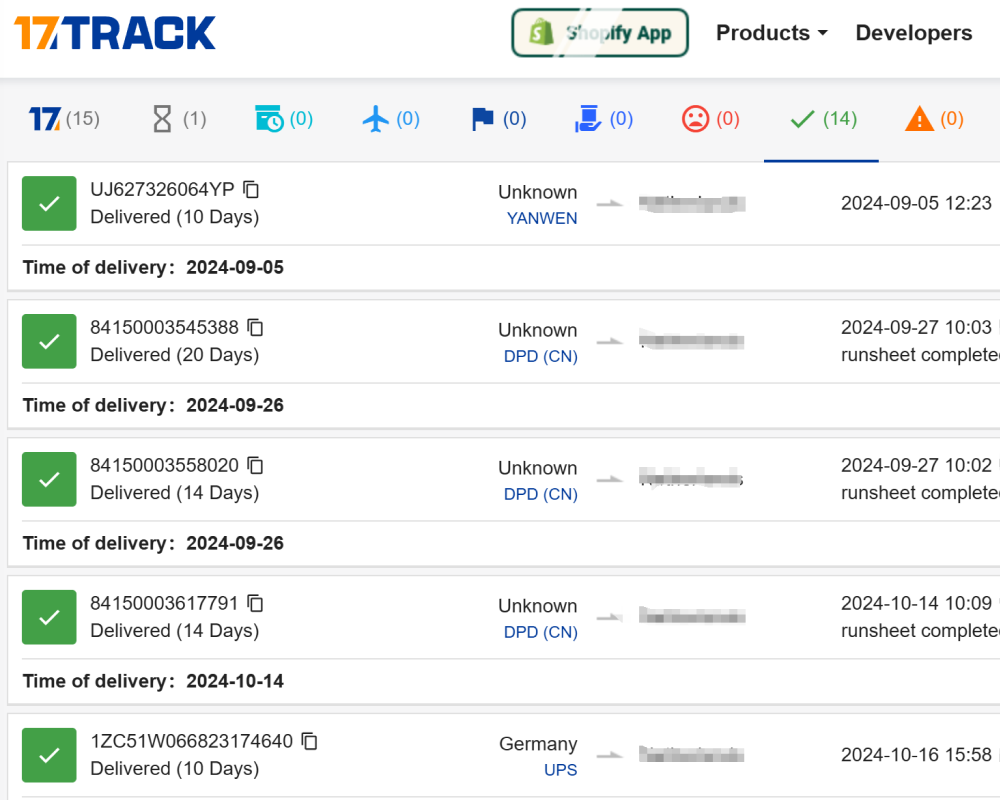Select the green checkmark delivered tab (14)
The height and width of the screenshot is (800, 1000).
(823, 119)
